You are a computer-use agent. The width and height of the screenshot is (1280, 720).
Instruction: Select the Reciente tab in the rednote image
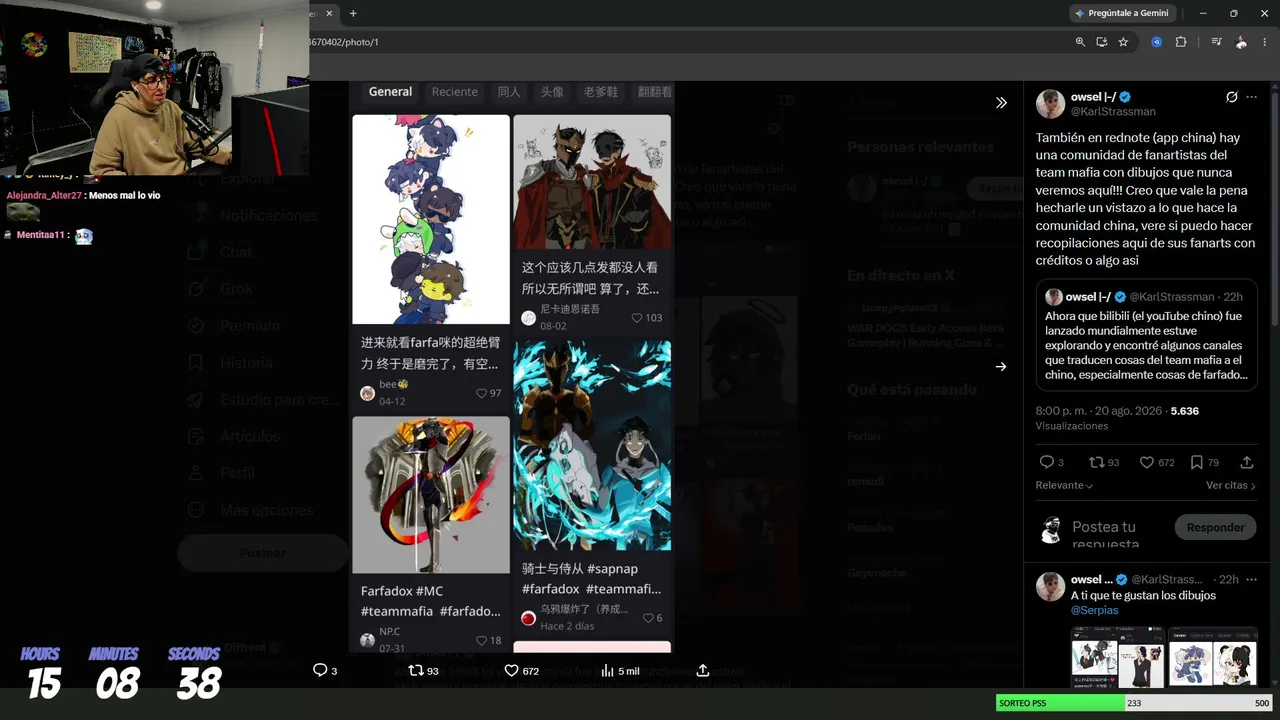(x=455, y=92)
